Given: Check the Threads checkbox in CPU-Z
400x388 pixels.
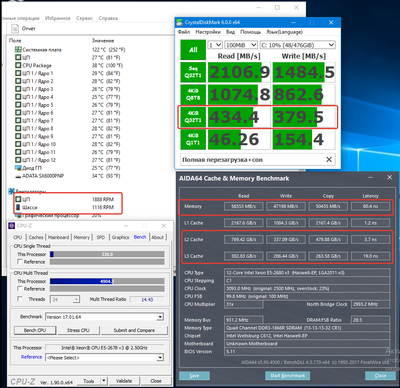Looking at the screenshot, I should coord(20,299).
